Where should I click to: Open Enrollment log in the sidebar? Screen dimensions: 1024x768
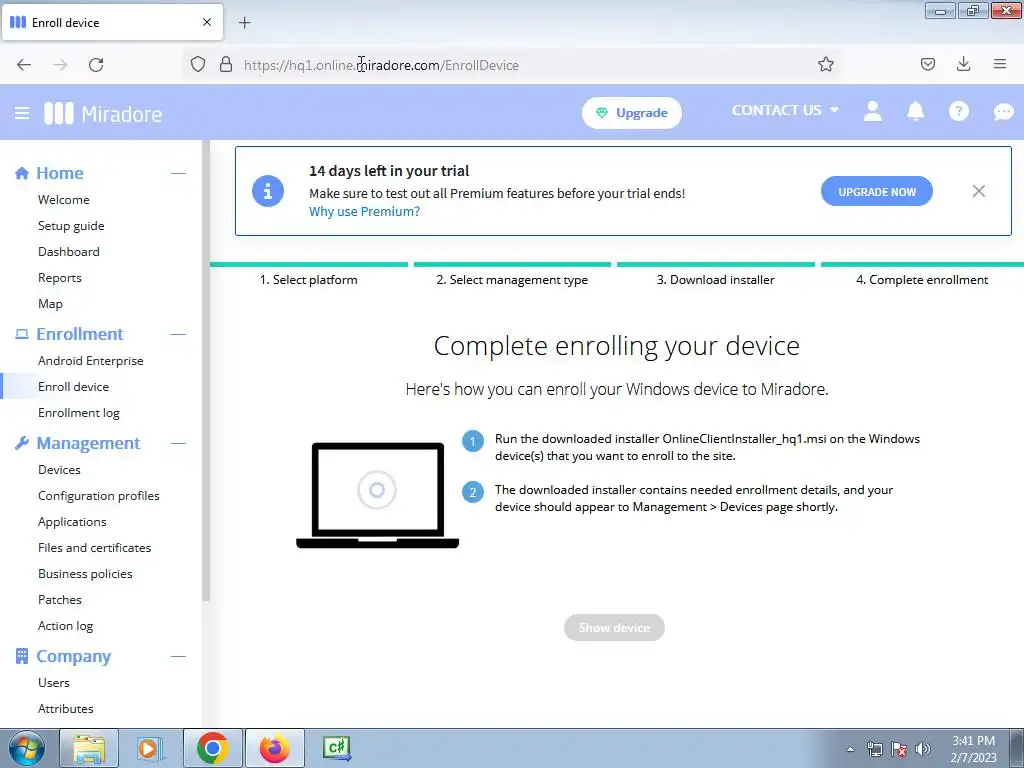(78, 413)
